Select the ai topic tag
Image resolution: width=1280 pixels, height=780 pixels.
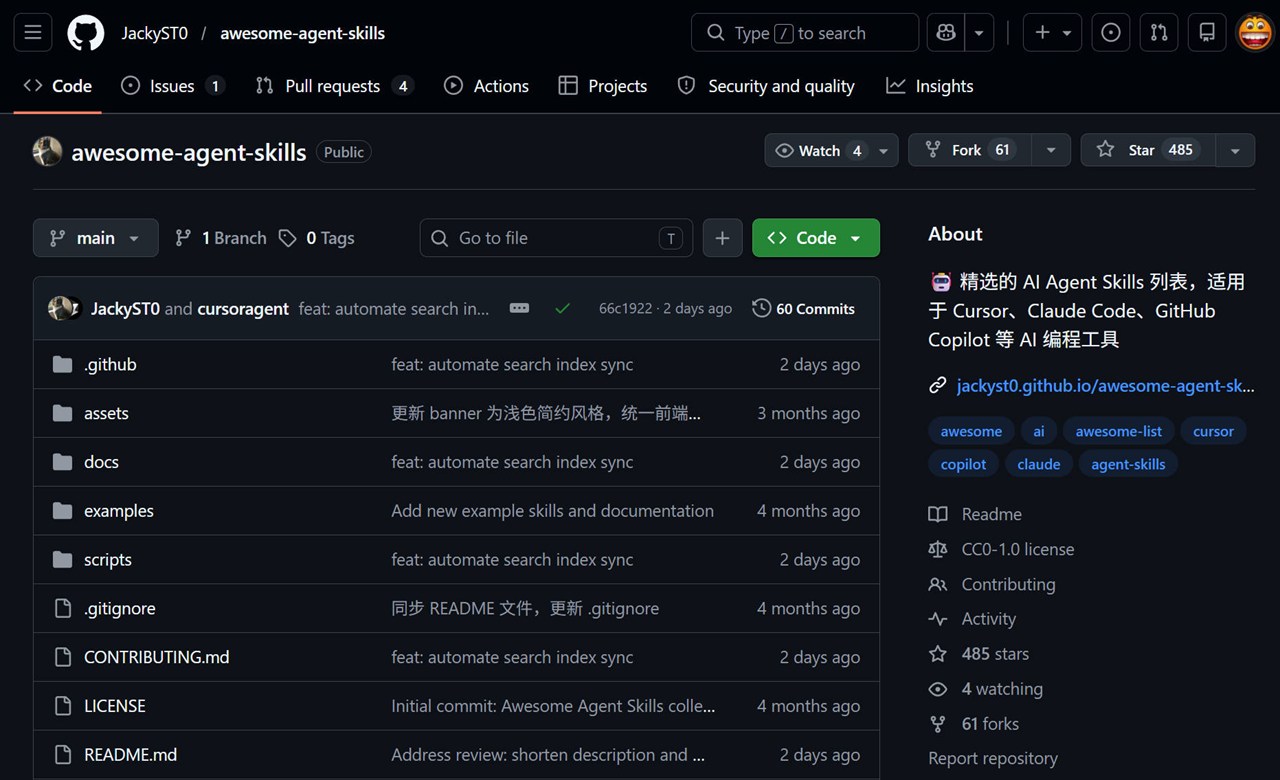[1039, 432]
